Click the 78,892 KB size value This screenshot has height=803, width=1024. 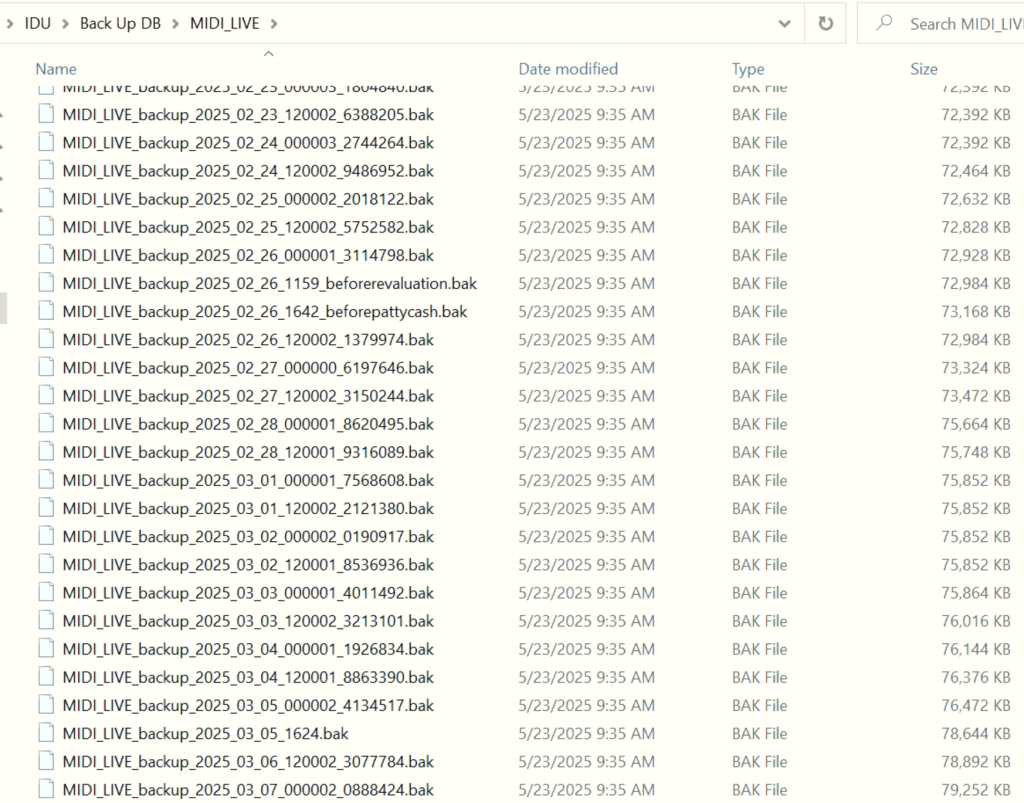pyautogui.click(x=976, y=761)
